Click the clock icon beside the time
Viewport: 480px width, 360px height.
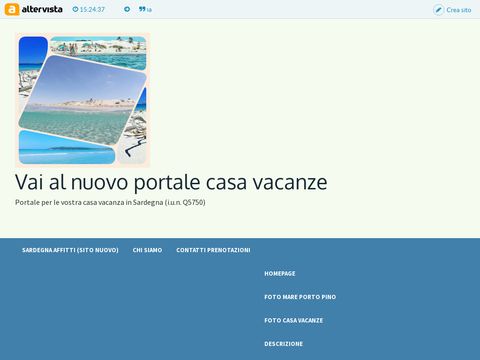click(75, 9)
